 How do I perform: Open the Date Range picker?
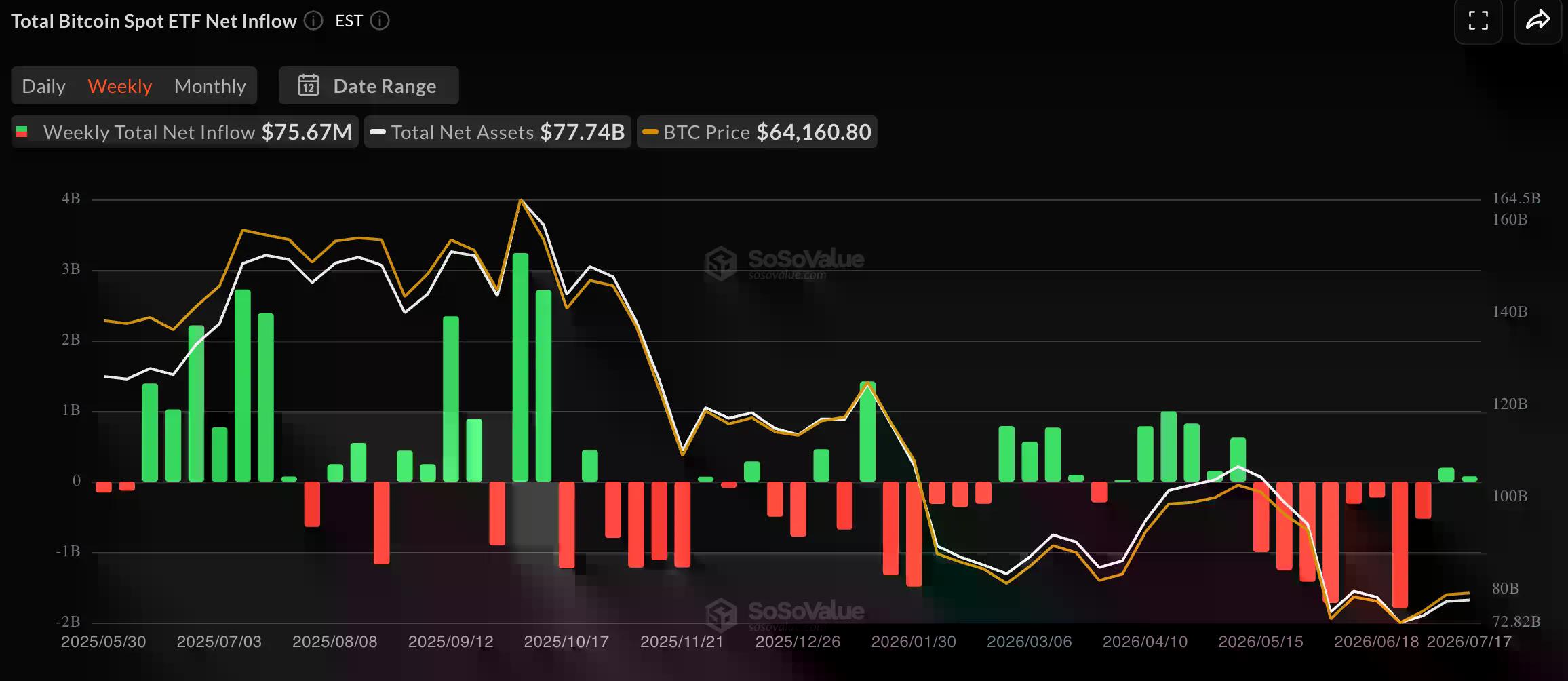(x=369, y=85)
